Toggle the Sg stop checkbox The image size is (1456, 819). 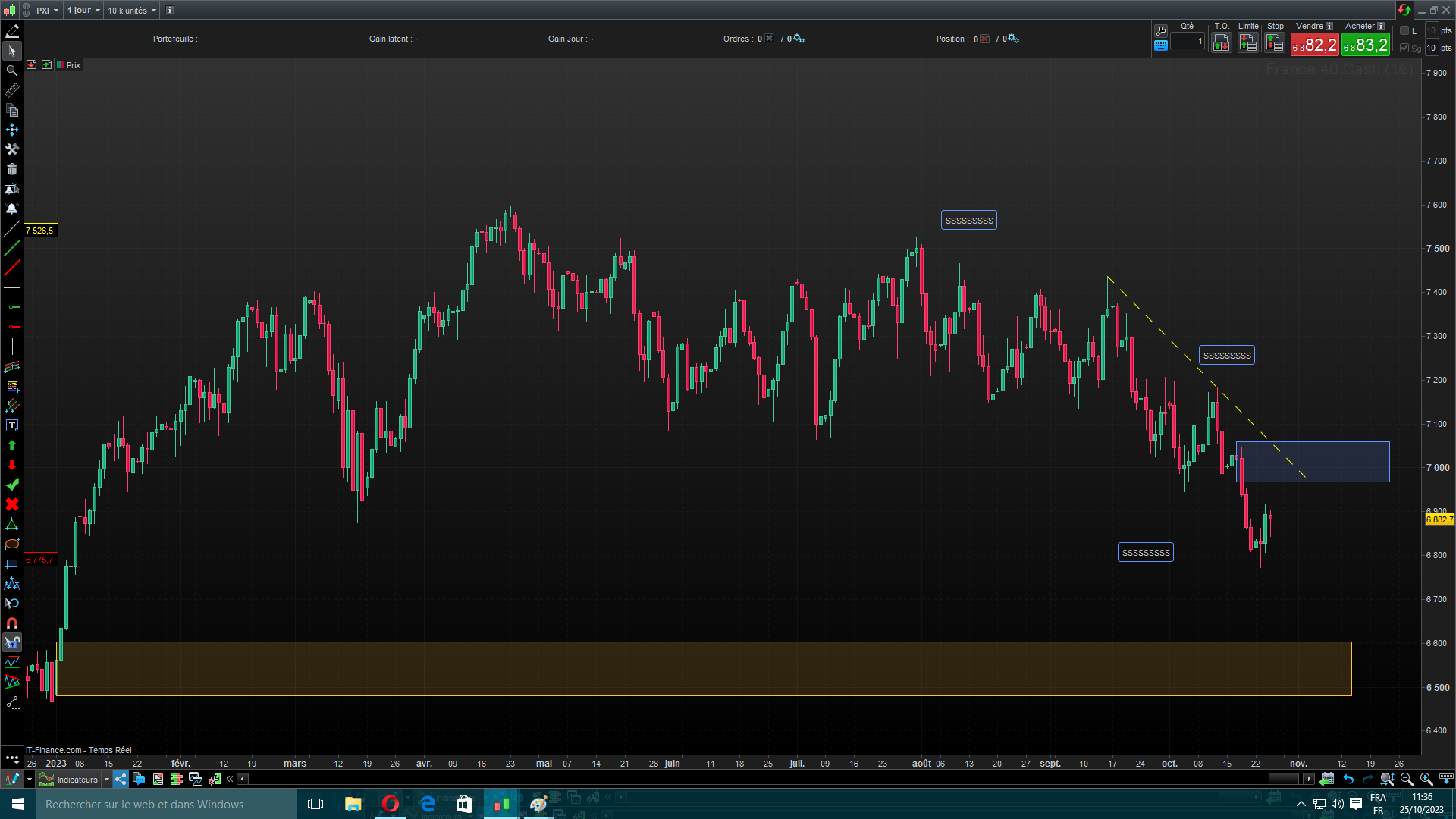point(1404,48)
